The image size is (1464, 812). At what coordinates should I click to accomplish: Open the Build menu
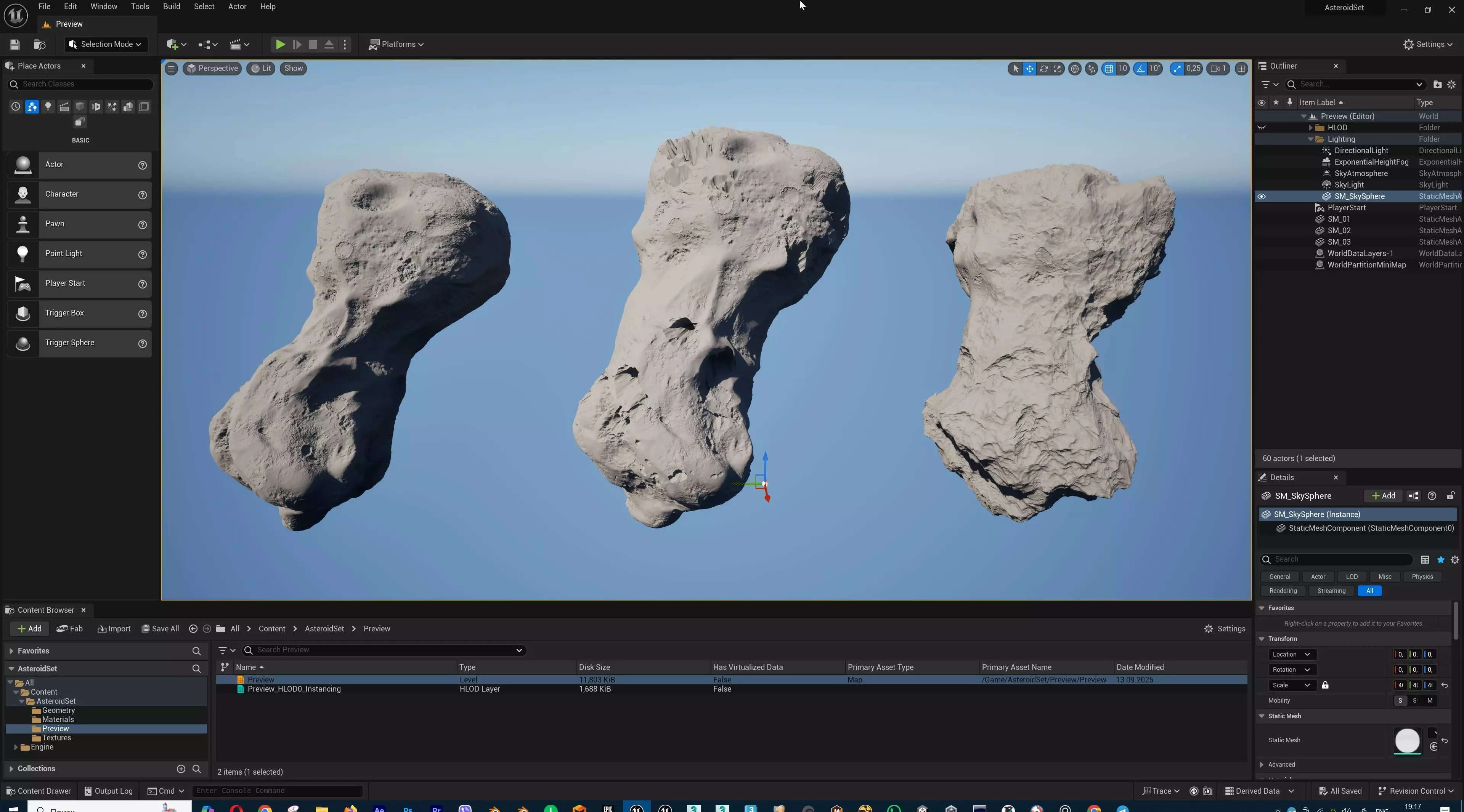click(x=171, y=7)
